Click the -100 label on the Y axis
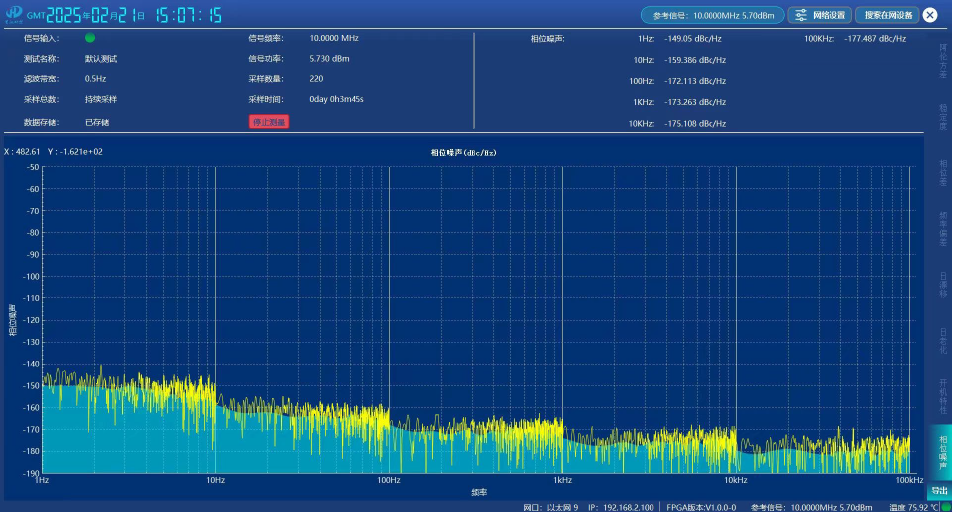The width and height of the screenshot is (953, 513). (30, 276)
